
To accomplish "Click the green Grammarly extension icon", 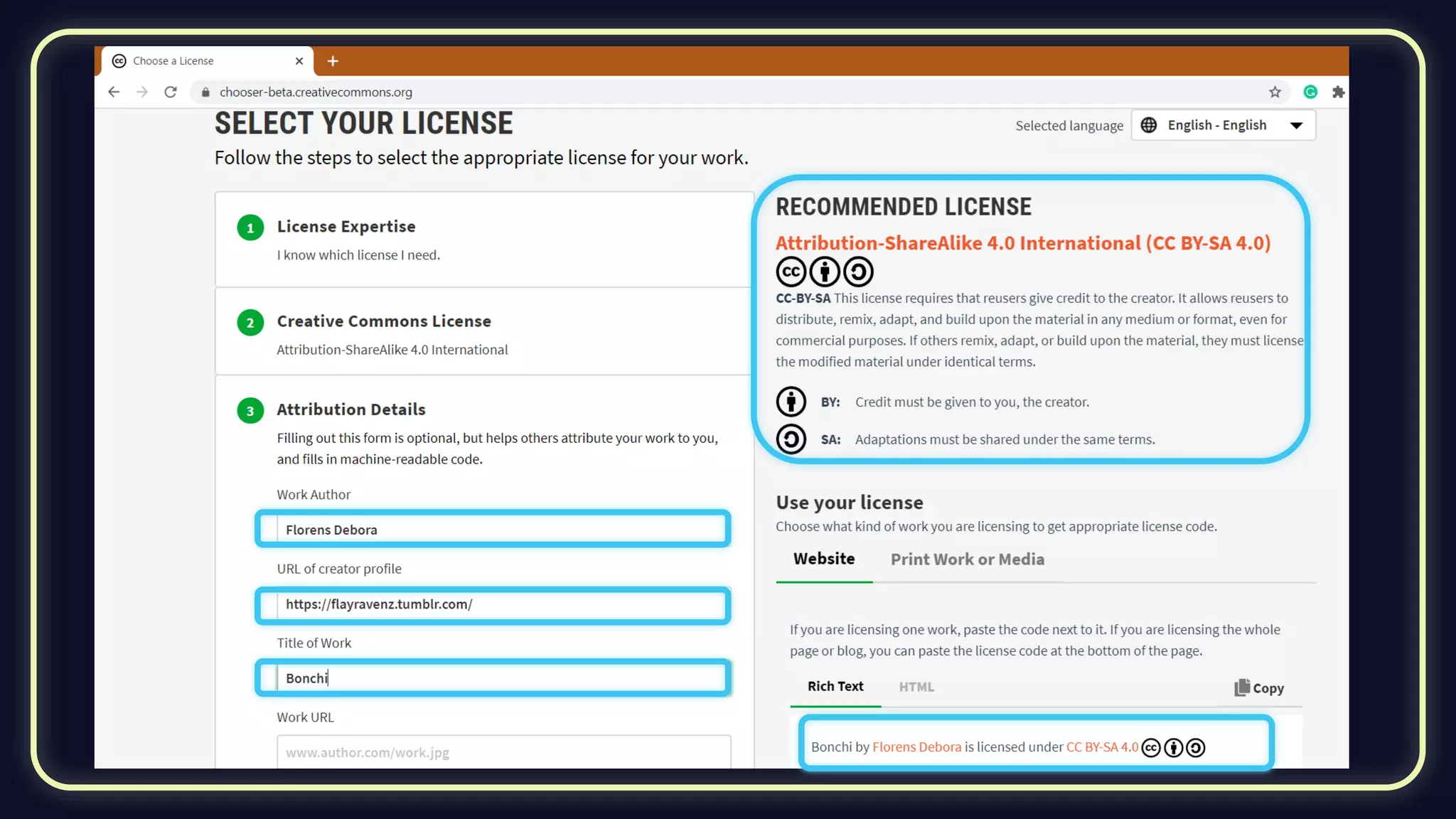I will click(x=1310, y=92).
